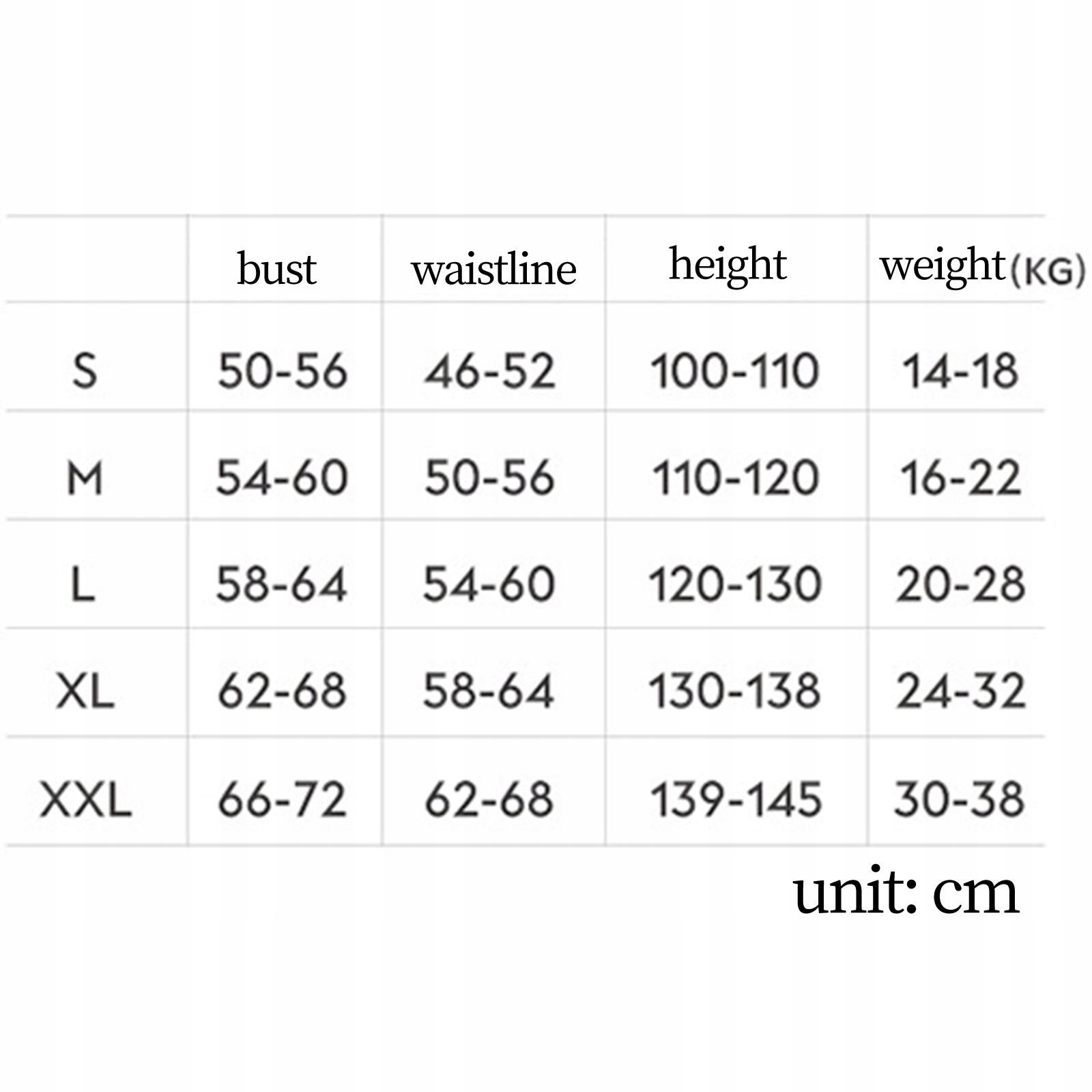Viewport: 1092px width, 1092px height.
Task: Click the bust column header
Action: pos(276,268)
